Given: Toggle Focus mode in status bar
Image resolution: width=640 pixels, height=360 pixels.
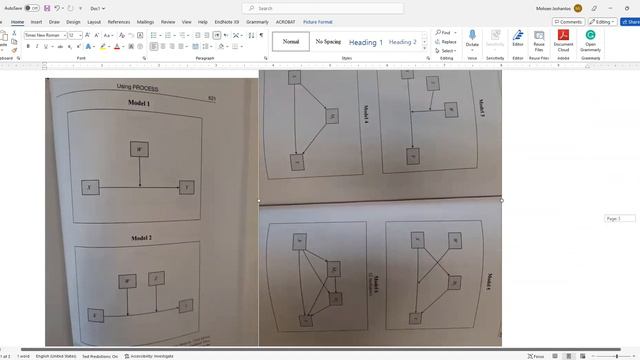Looking at the screenshot, I should 536,356.
